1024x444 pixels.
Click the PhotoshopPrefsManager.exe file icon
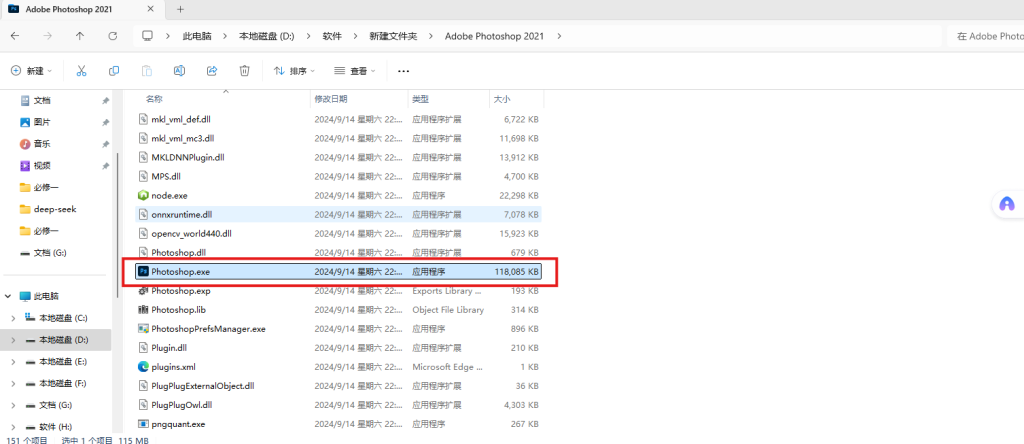[x=144, y=328]
